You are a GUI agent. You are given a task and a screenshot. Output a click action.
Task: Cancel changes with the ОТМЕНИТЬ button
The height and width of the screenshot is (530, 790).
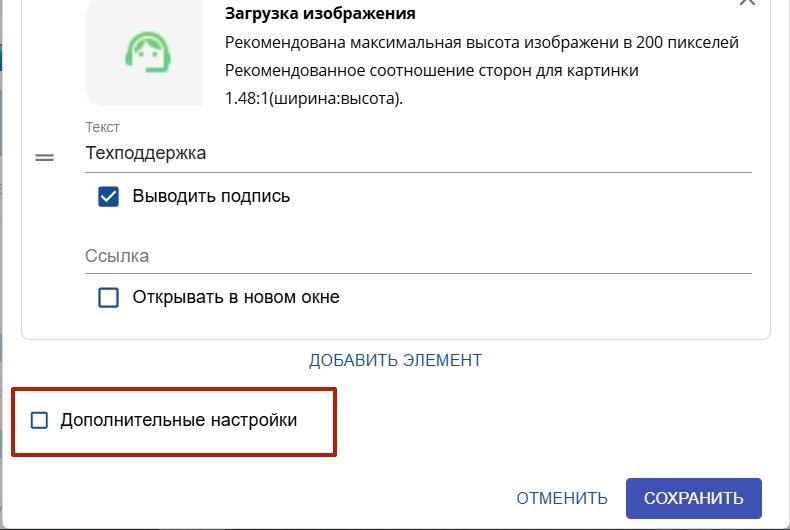pos(562,498)
